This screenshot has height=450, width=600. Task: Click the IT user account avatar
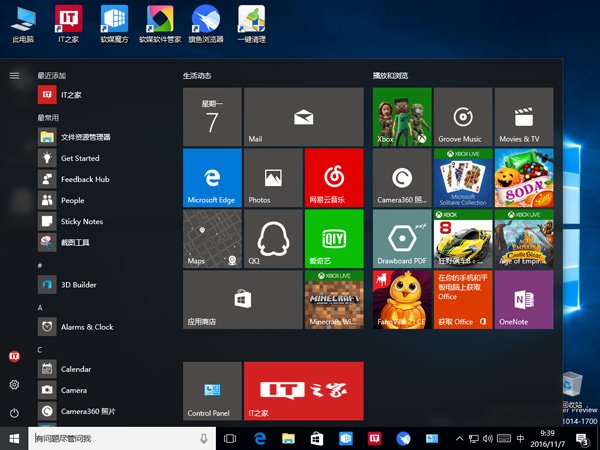click(14, 356)
